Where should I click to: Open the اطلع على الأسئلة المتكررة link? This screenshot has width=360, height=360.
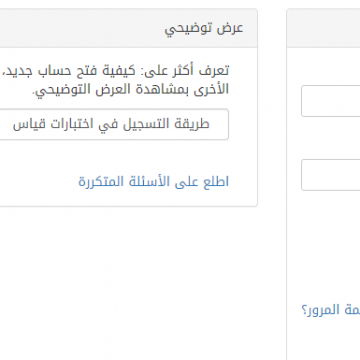(154, 182)
